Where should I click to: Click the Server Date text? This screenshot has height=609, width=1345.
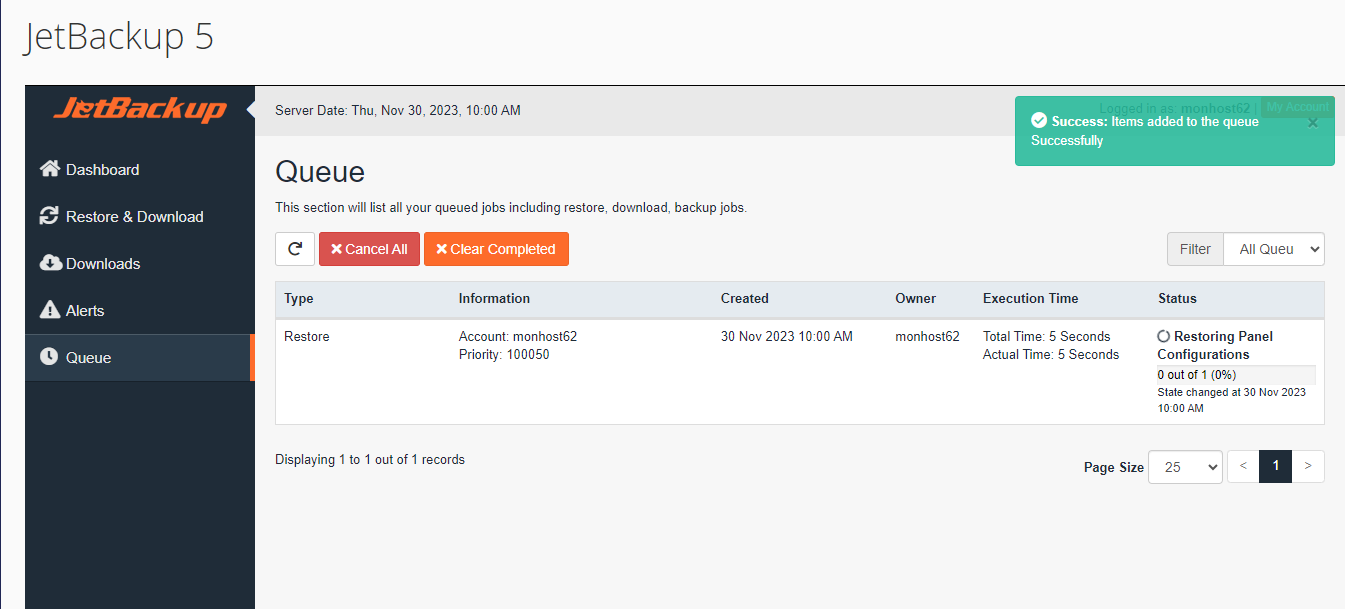point(398,110)
